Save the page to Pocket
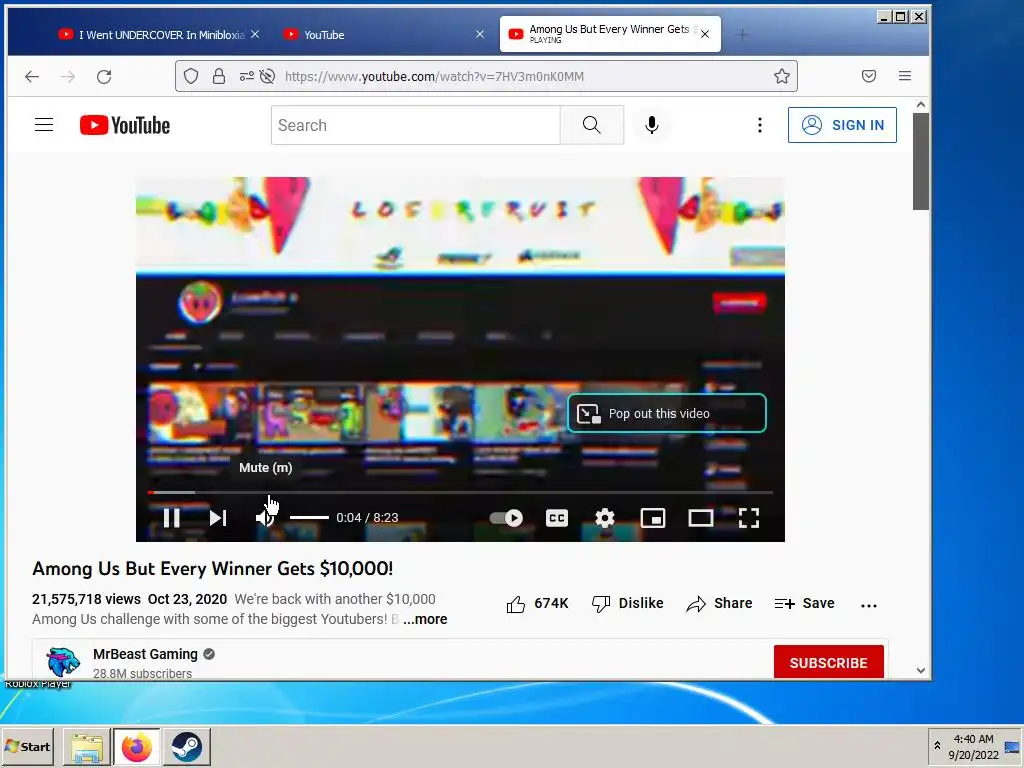The image size is (1024, 768). pyautogui.click(x=869, y=76)
